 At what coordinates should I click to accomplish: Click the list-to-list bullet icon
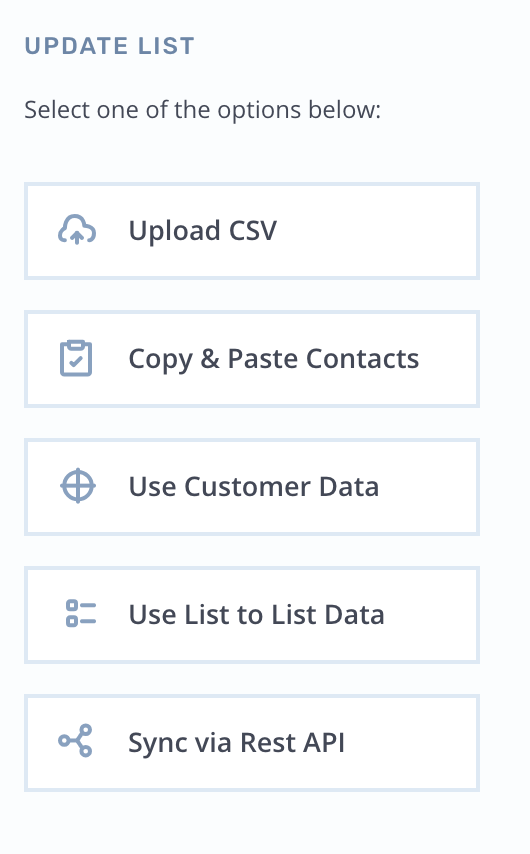pos(81,614)
